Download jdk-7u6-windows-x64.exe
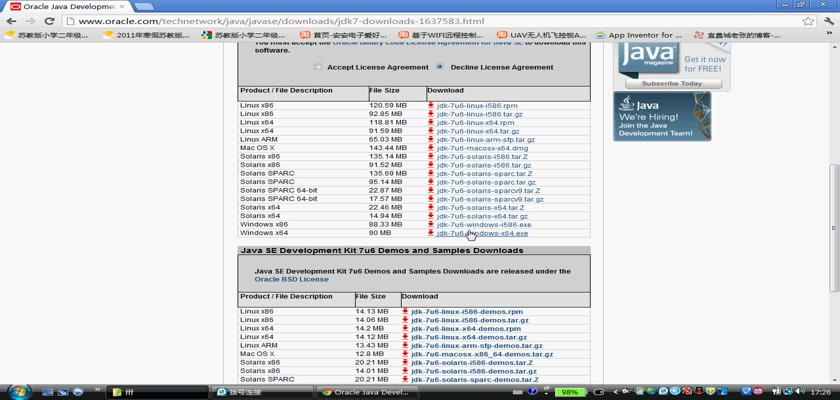The height and width of the screenshot is (400, 840). point(482,233)
